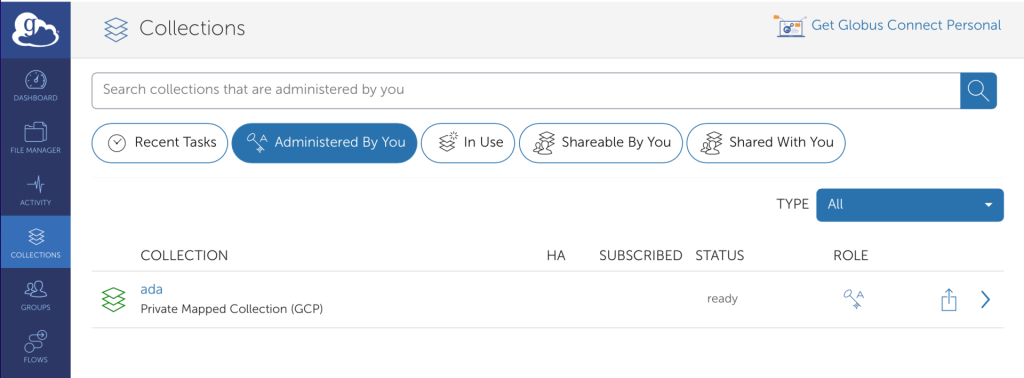Click the COLLECTION column header
The height and width of the screenshot is (378, 1024).
pyautogui.click(x=184, y=255)
